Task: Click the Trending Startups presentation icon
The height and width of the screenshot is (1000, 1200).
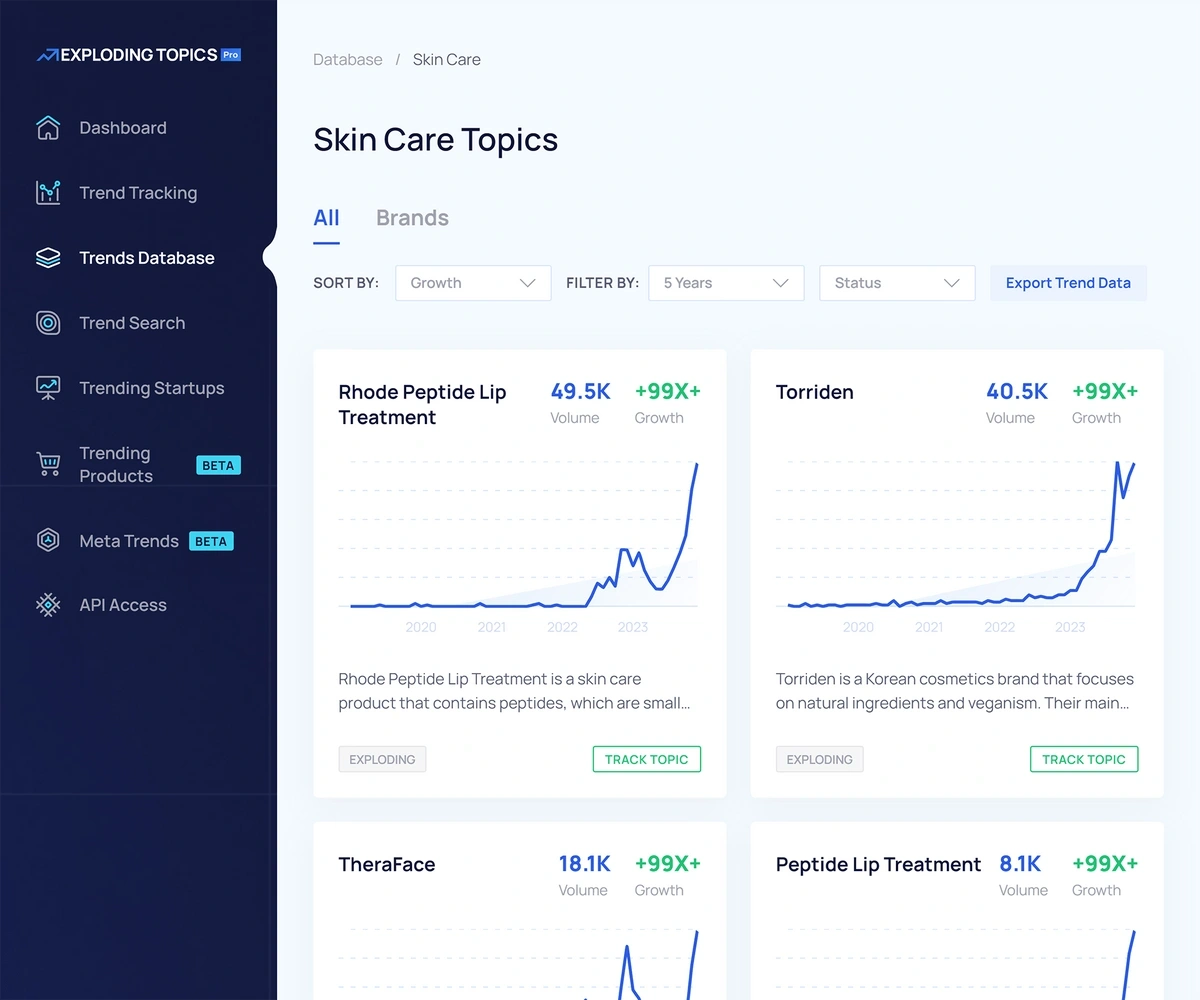Action: tap(48, 388)
